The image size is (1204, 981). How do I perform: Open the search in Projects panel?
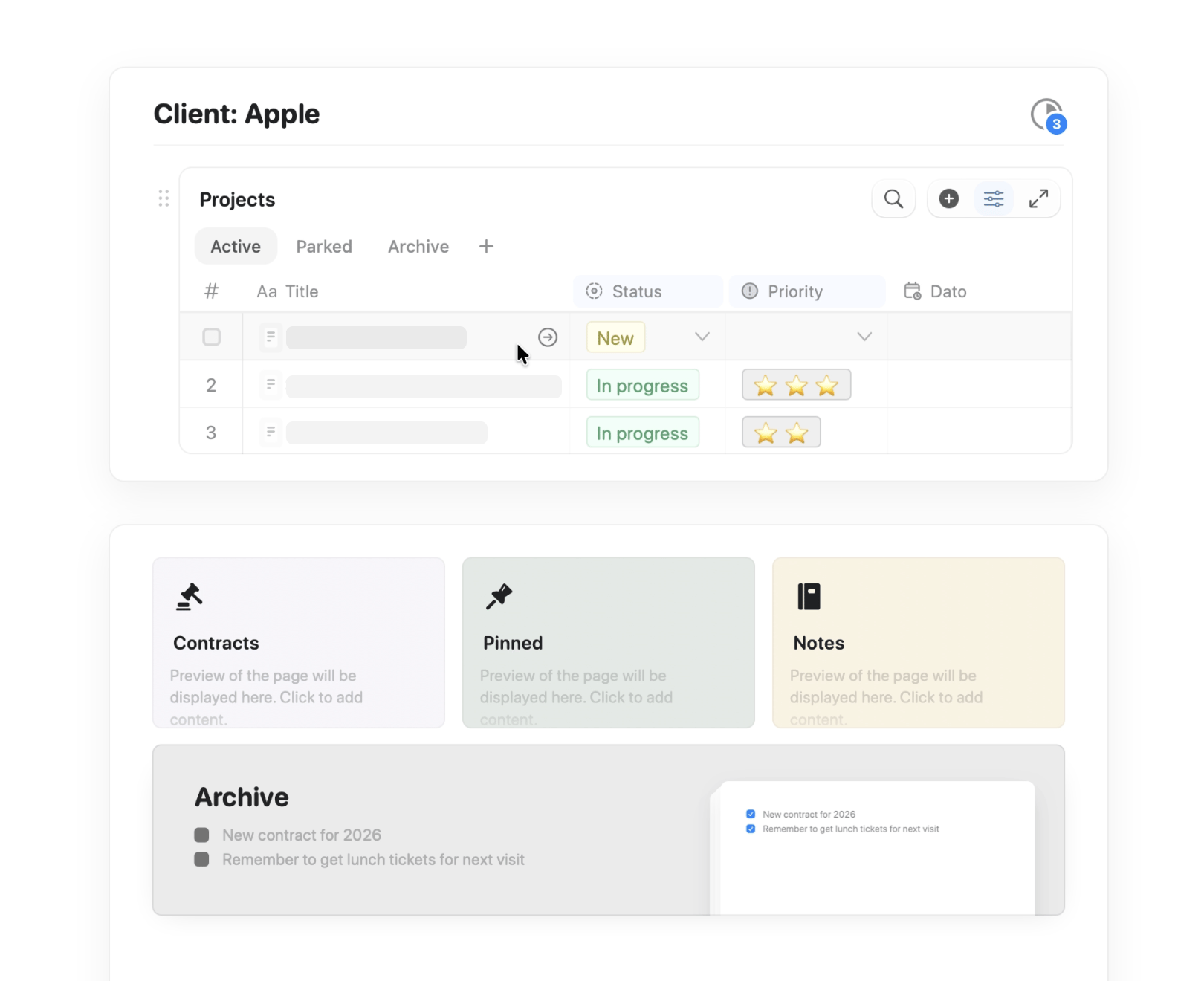point(893,198)
